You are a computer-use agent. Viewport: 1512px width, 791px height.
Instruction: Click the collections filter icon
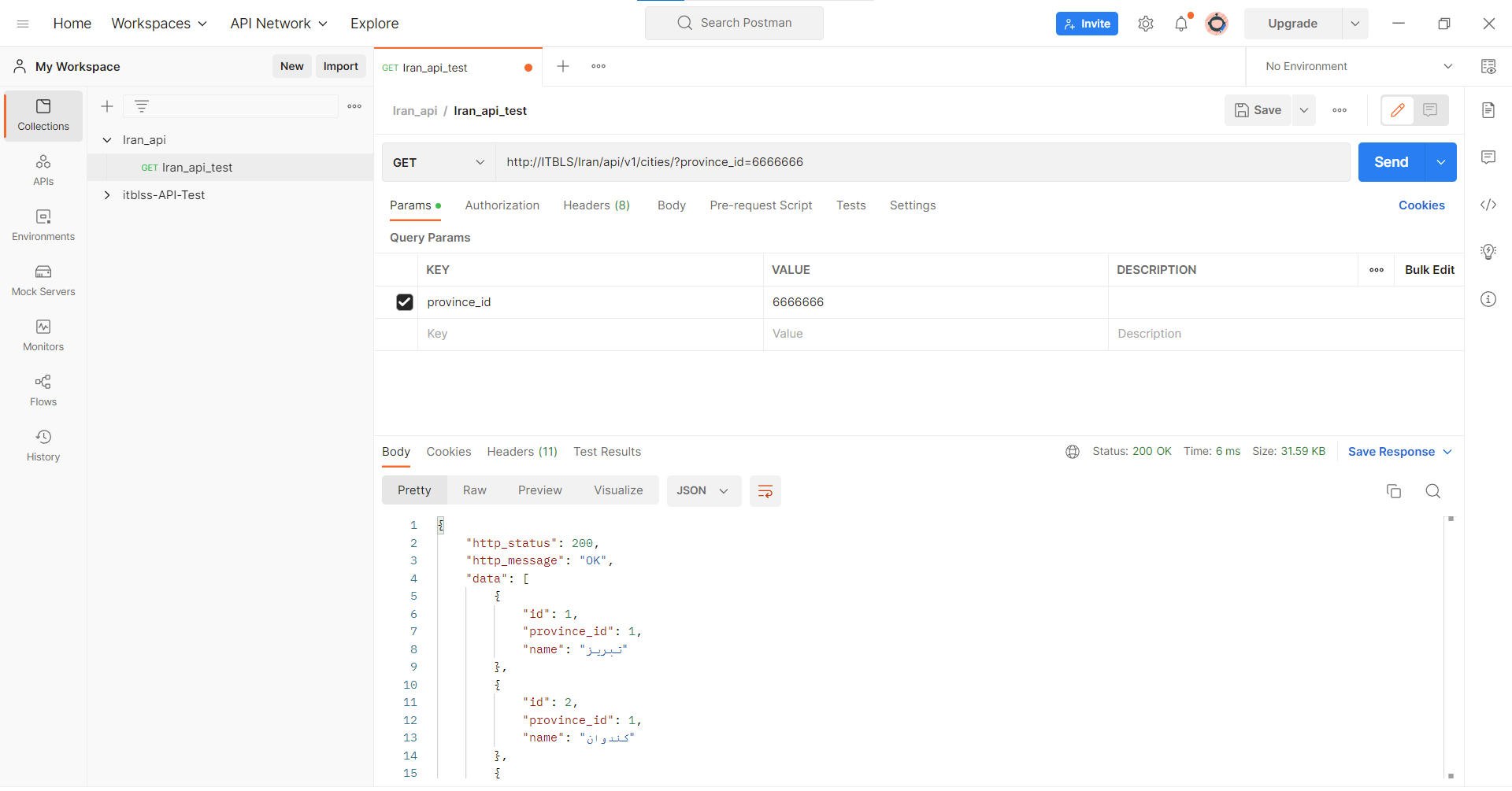(142, 106)
